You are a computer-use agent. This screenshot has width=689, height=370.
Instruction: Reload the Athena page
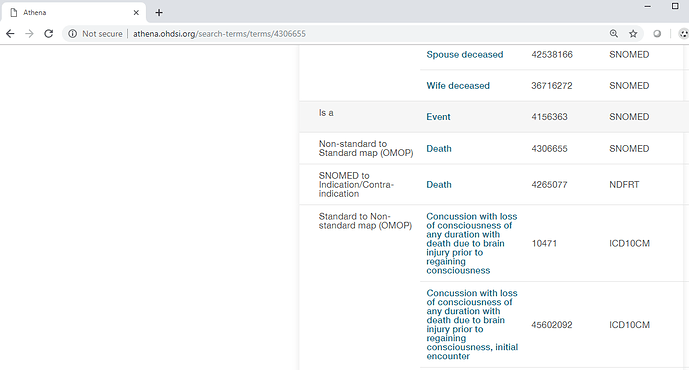[49, 34]
